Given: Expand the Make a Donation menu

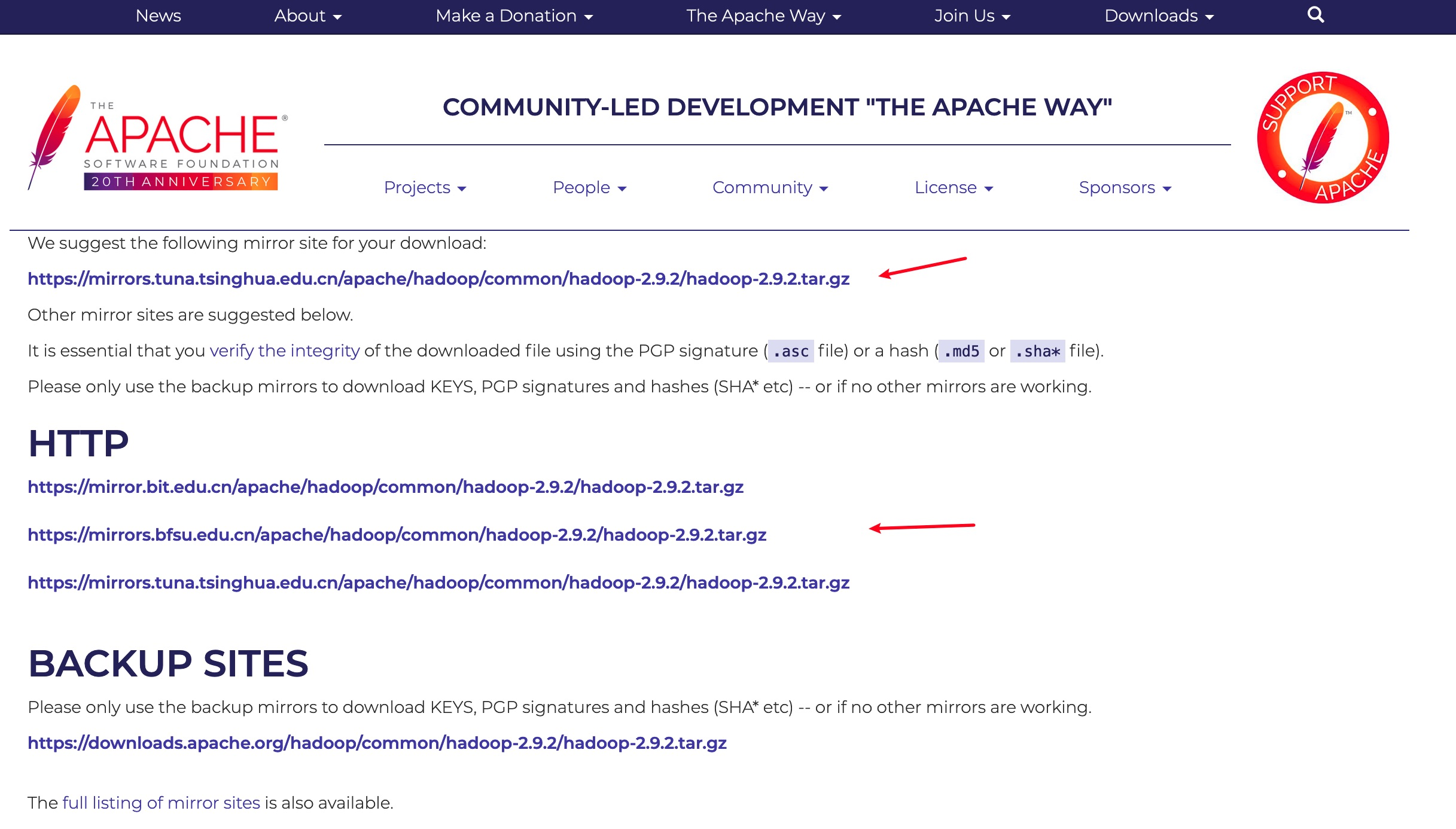Looking at the screenshot, I should click(514, 16).
